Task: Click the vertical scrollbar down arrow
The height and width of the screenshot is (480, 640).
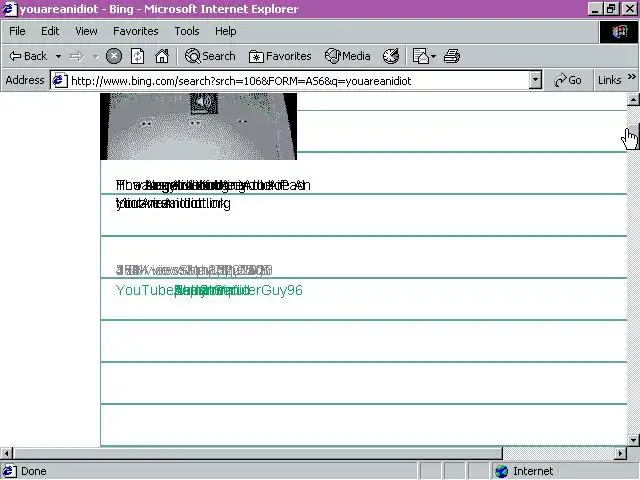Action: (x=633, y=440)
